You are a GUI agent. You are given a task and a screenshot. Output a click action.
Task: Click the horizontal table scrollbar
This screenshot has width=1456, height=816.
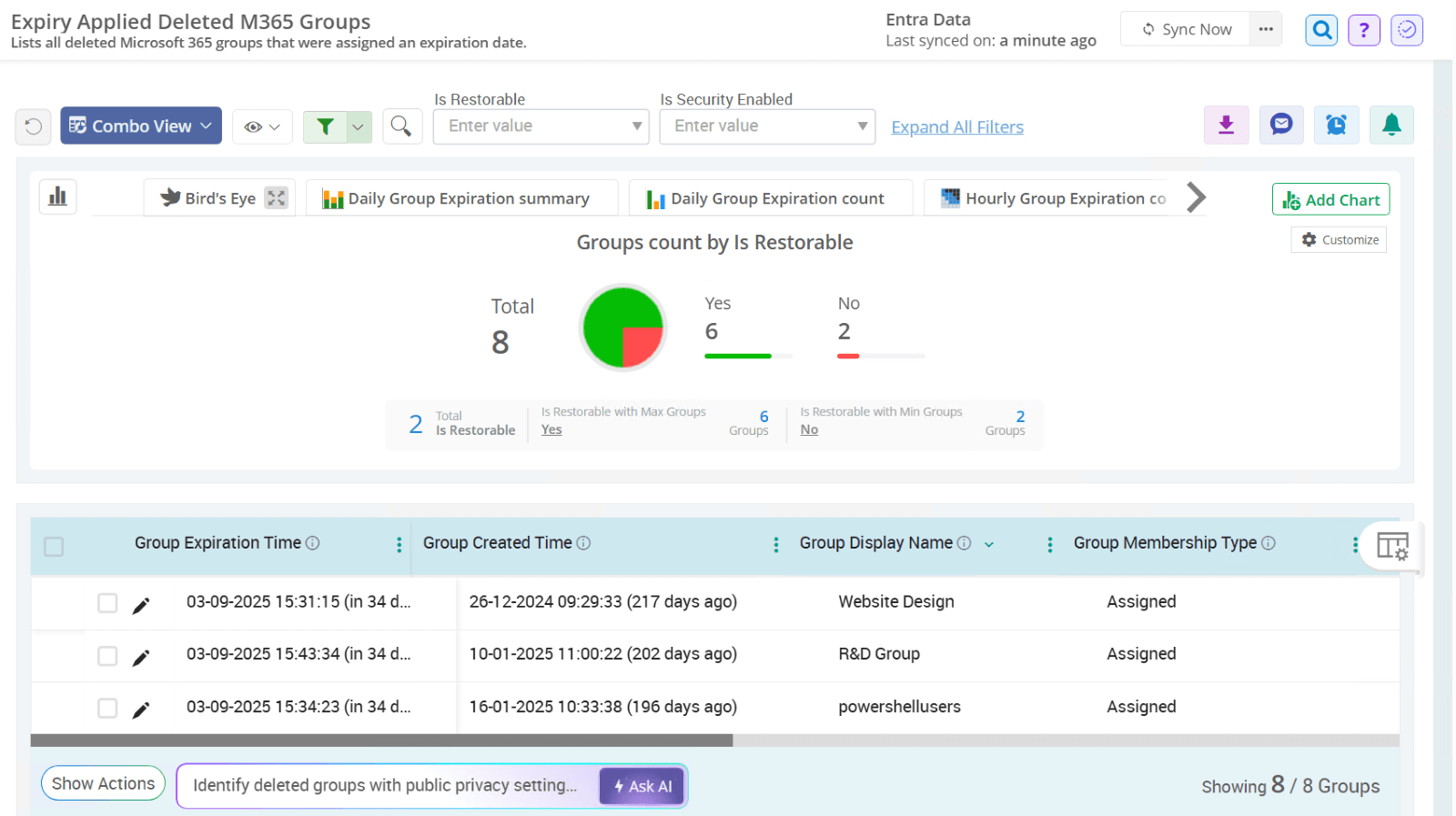click(382, 740)
